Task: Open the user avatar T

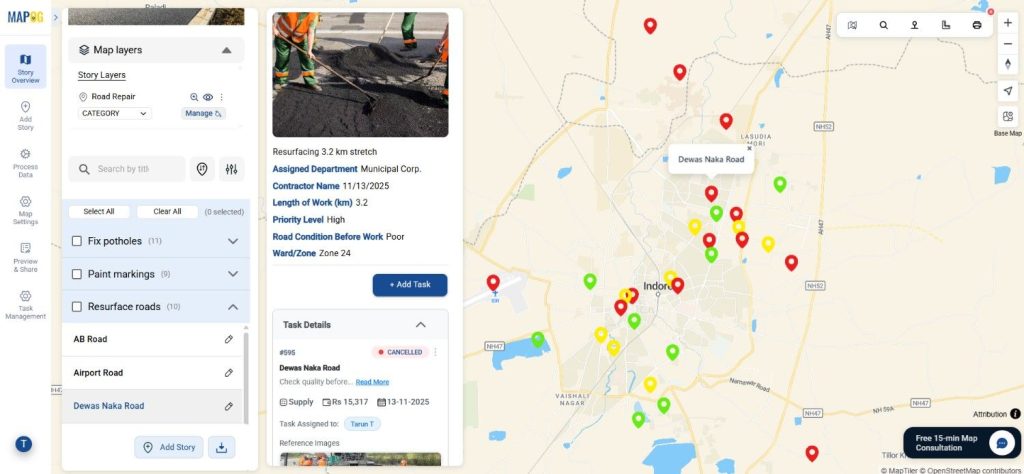Action: (24, 445)
